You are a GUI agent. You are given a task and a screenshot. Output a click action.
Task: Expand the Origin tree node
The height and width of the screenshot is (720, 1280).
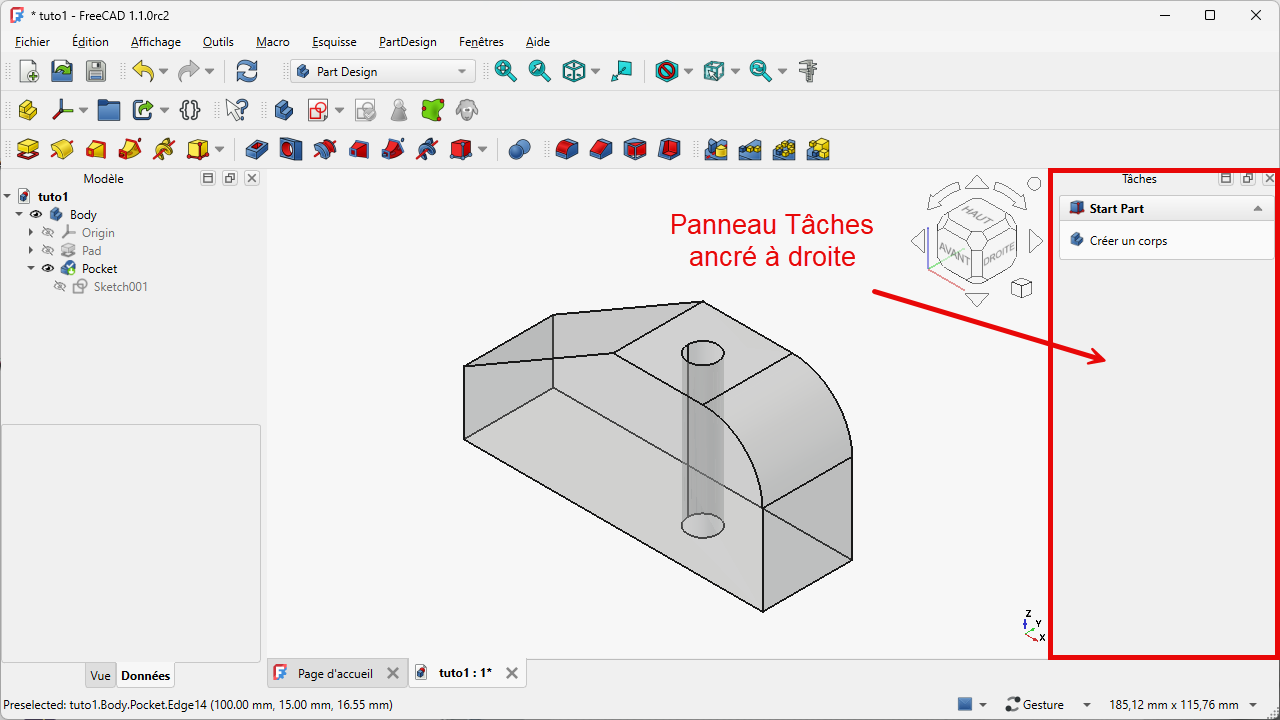(31, 233)
